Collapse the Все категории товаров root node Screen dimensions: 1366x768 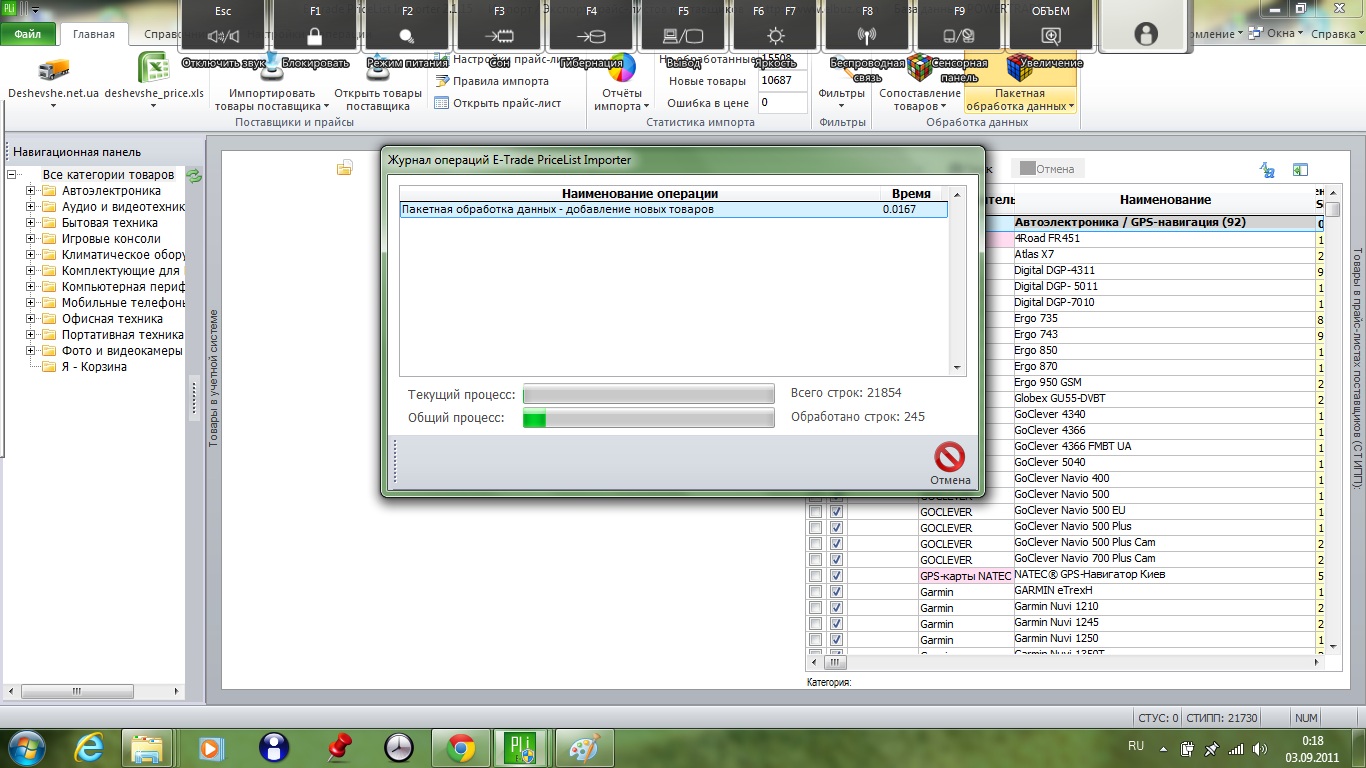[12, 175]
